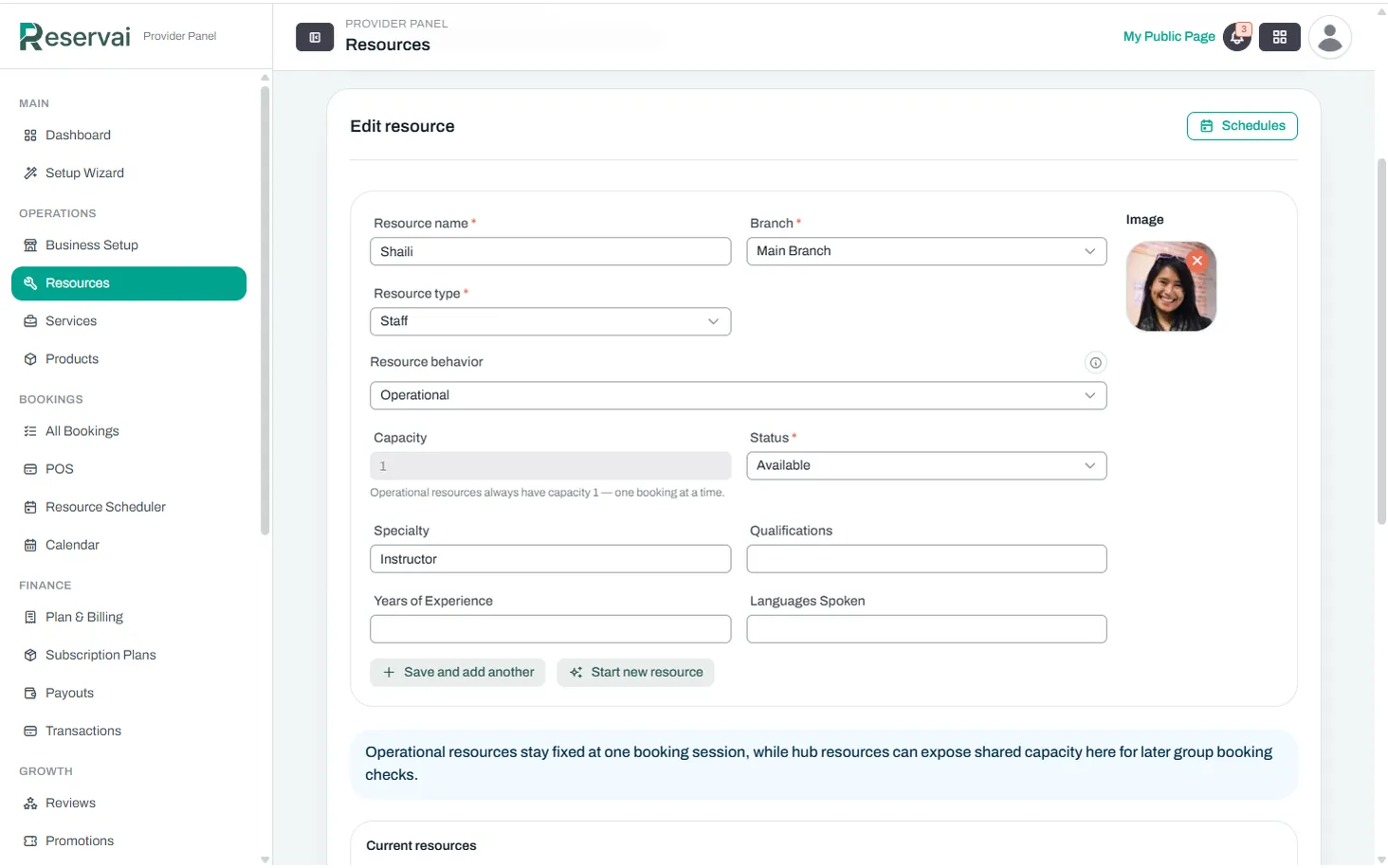Open Payouts in Finance section

(x=129, y=693)
